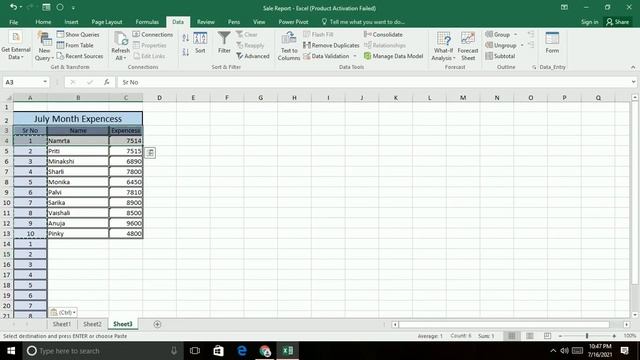Click the Select All corner
Image resolution: width=640 pixels, height=360 pixels.
click(8, 98)
